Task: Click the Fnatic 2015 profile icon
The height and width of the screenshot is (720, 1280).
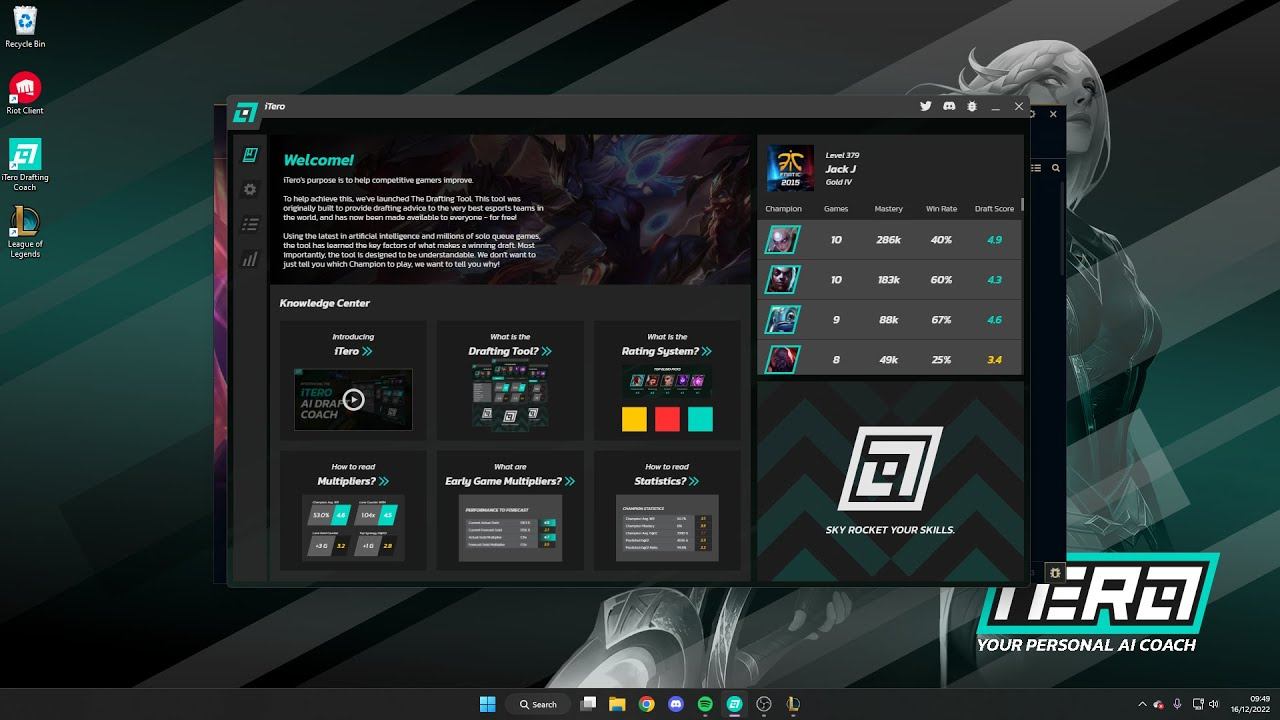Action: coord(790,168)
